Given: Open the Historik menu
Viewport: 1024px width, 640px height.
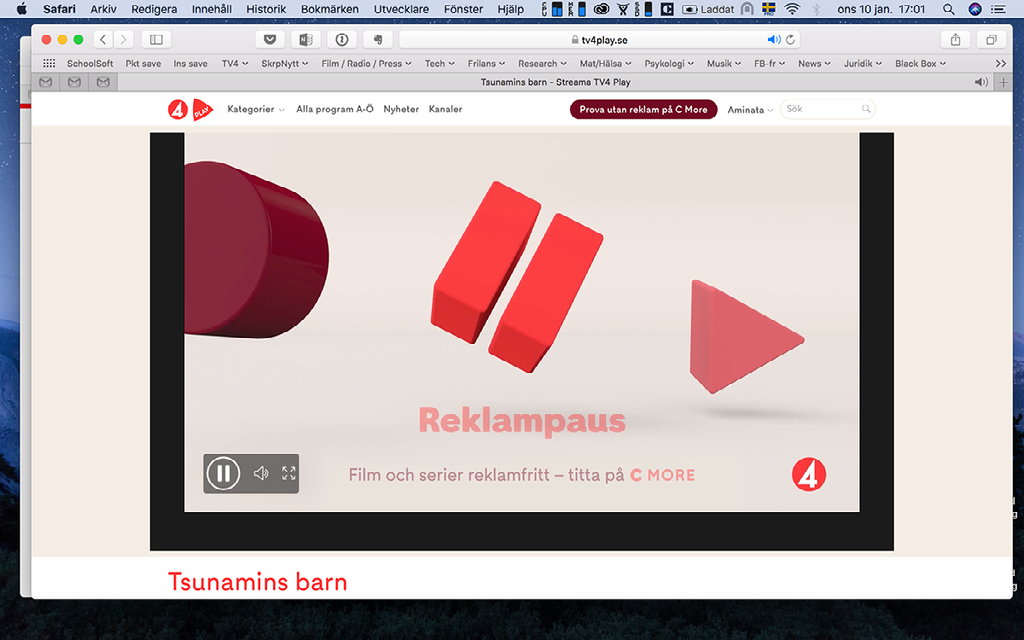Looking at the screenshot, I should (x=266, y=9).
